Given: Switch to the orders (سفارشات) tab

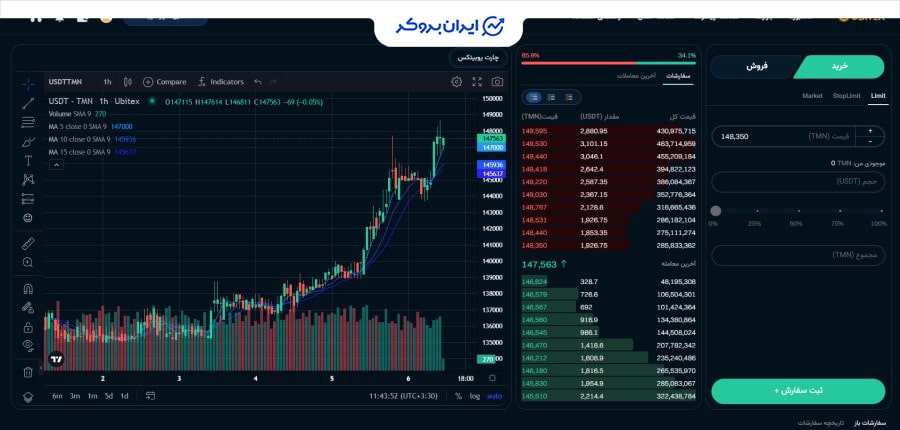Looking at the screenshot, I should click(678, 76).
